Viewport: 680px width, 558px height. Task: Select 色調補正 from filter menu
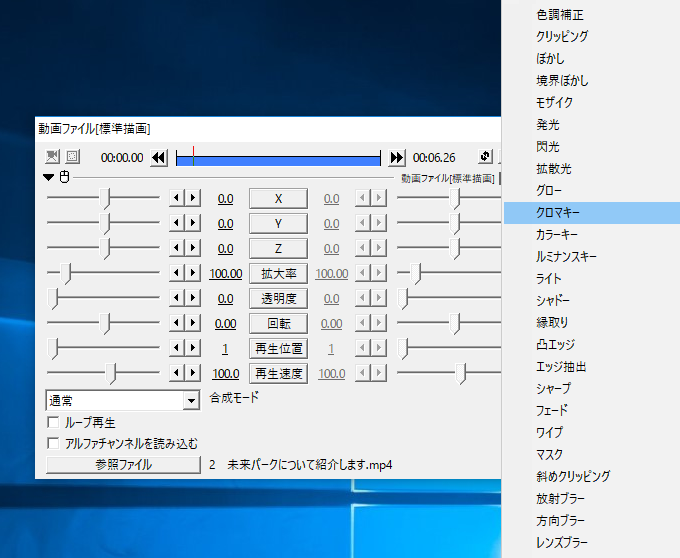[590, 15]
